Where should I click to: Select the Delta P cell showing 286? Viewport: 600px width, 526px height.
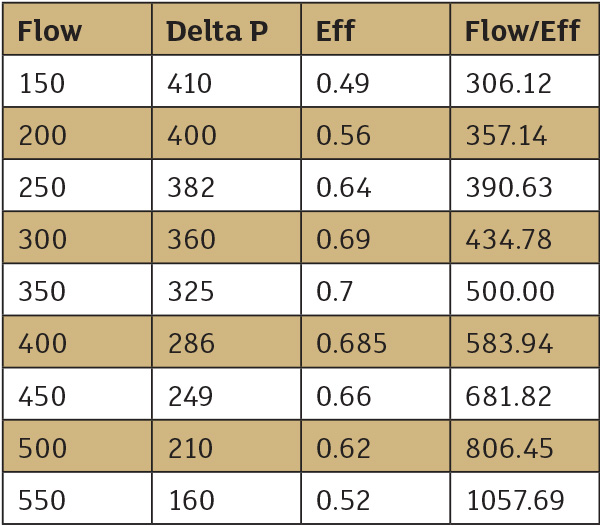[191, 344]
